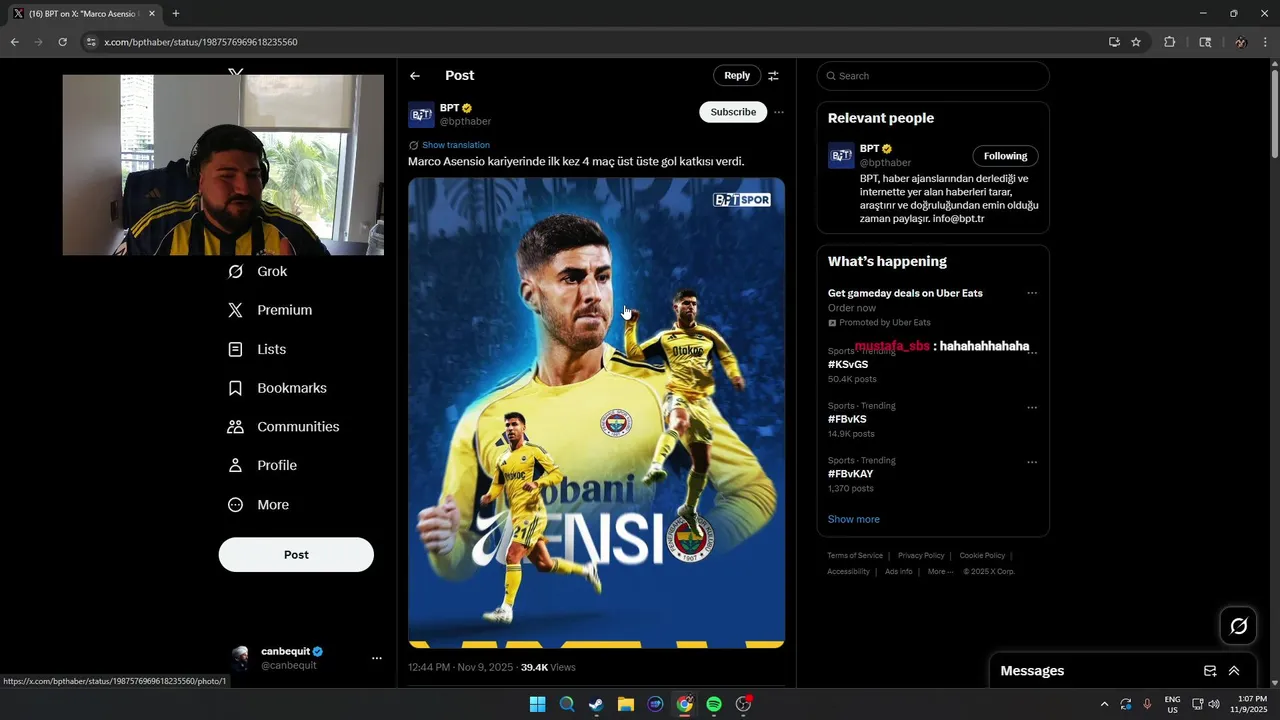The height and width of the screenshot is (720, 1280).
Task: Expand the Messages drawer with double chevron
Action: 1234,671
